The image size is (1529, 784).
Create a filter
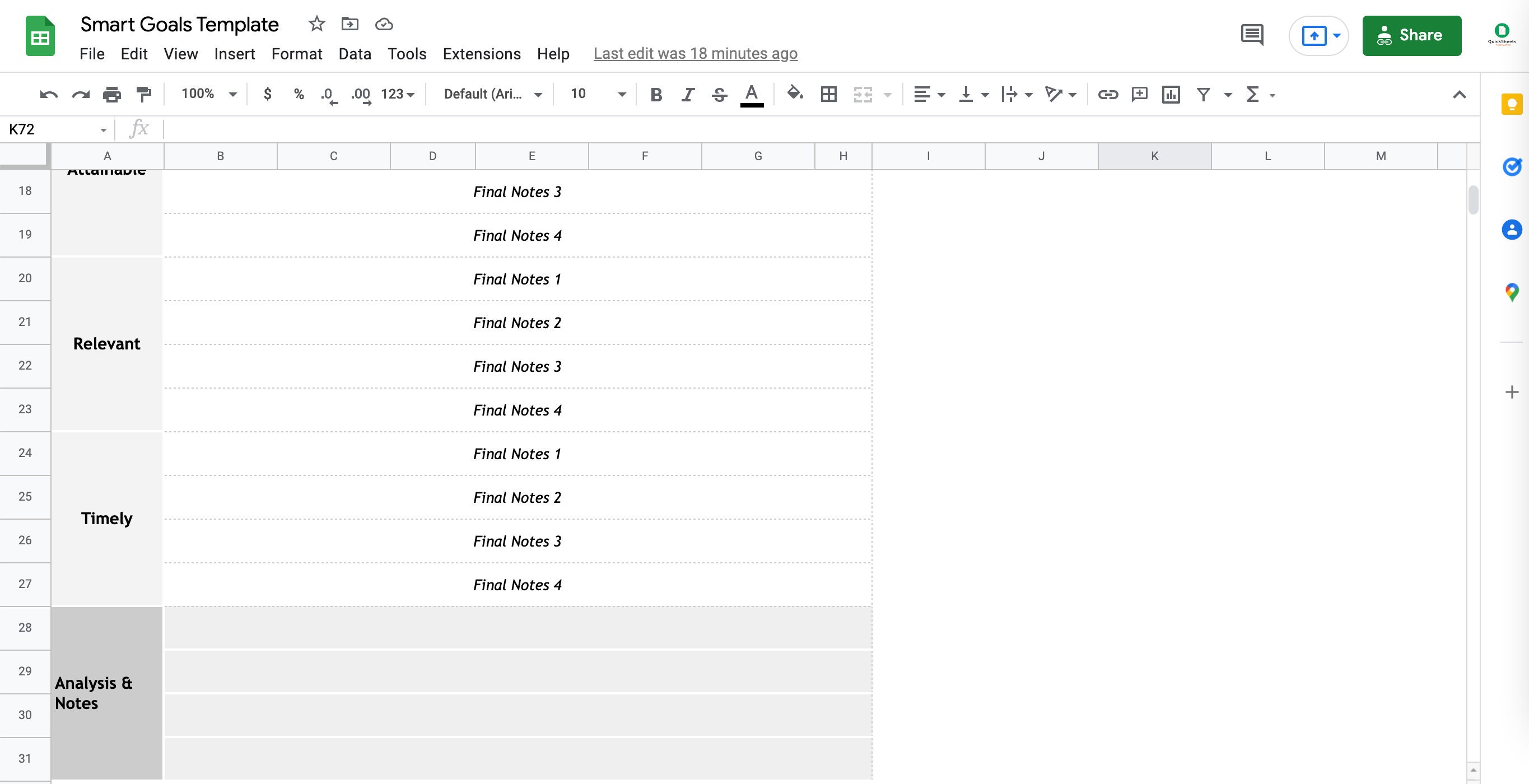1202,94
